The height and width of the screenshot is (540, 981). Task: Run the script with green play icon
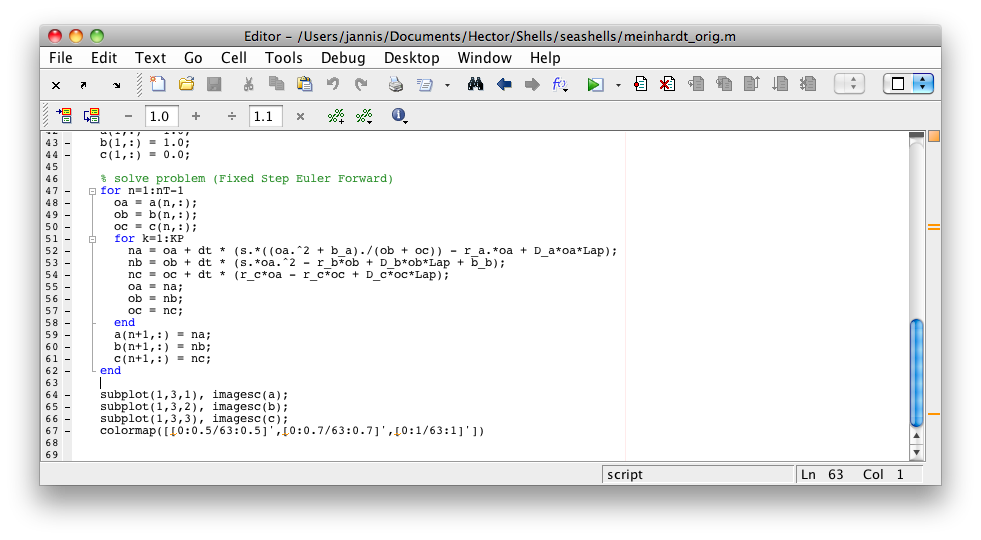(x=595, y=85)
